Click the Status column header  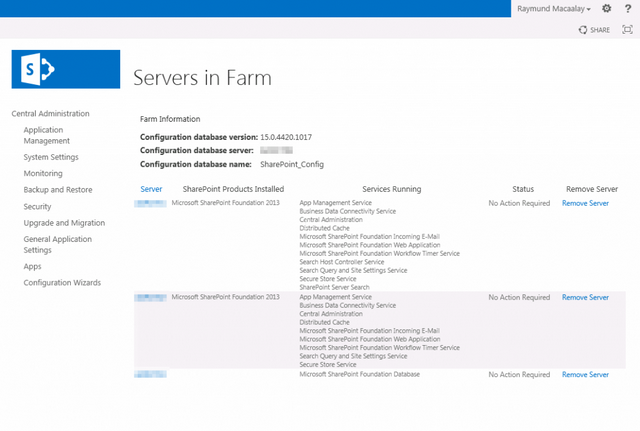(523, 189)
